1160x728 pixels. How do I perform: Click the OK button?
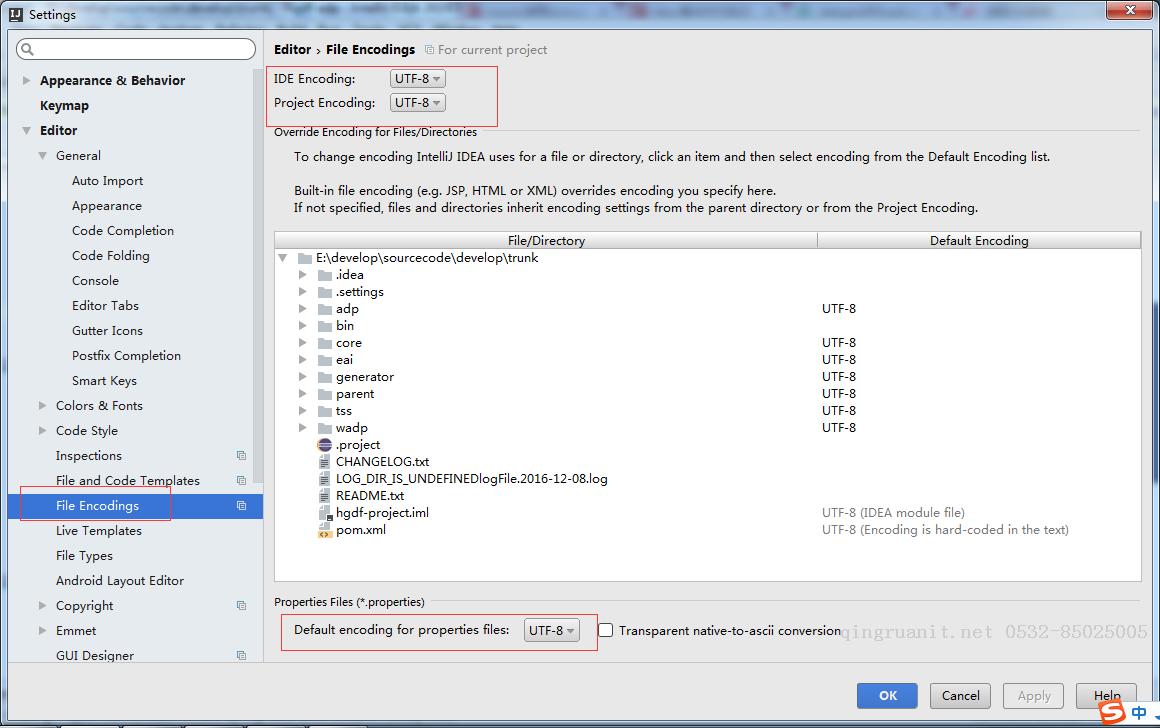pyautogui.click(x=887, y=695)
